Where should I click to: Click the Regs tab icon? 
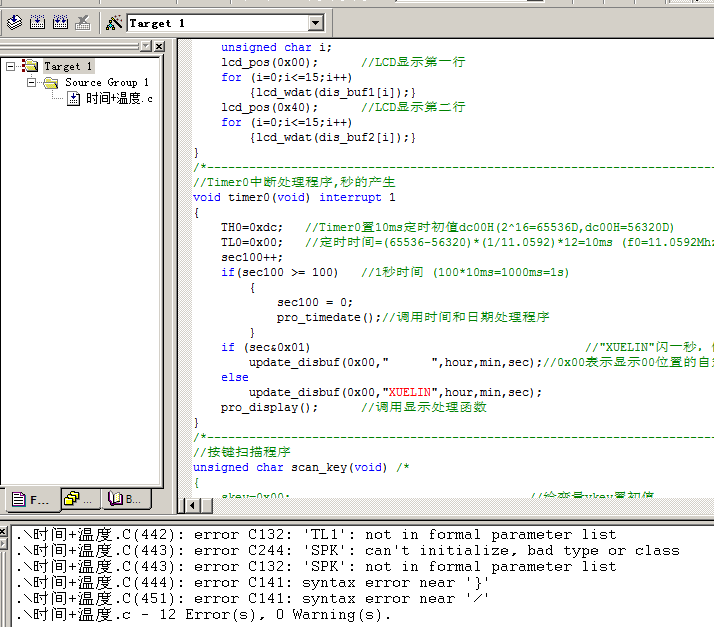point(71,499)
